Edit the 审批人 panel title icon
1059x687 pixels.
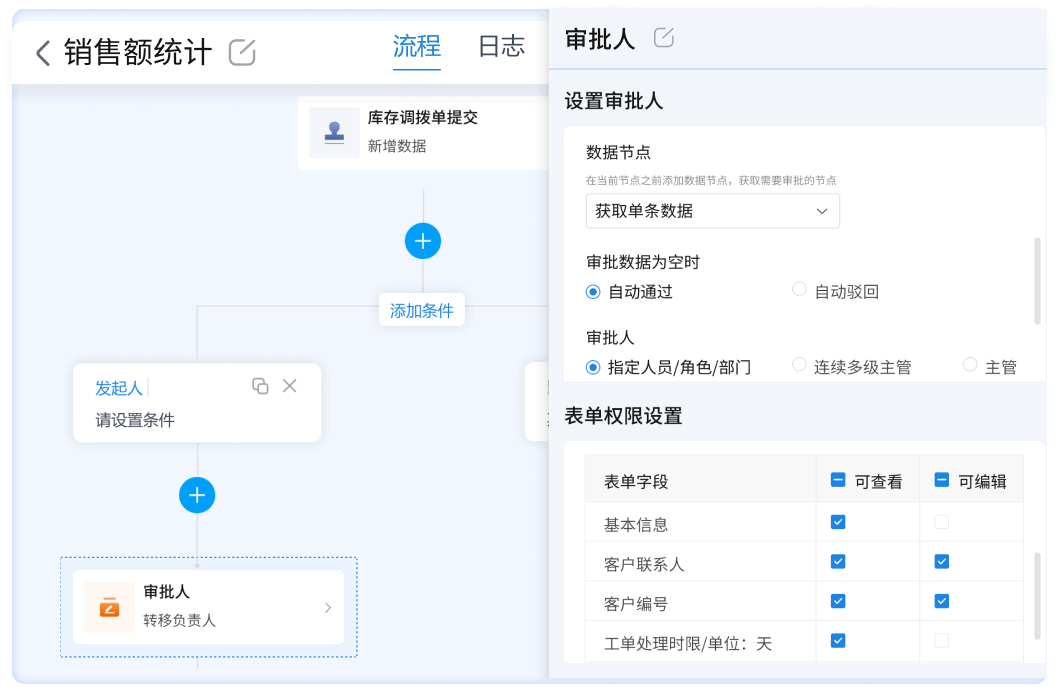pyautogui.click(x=664, y=38)
